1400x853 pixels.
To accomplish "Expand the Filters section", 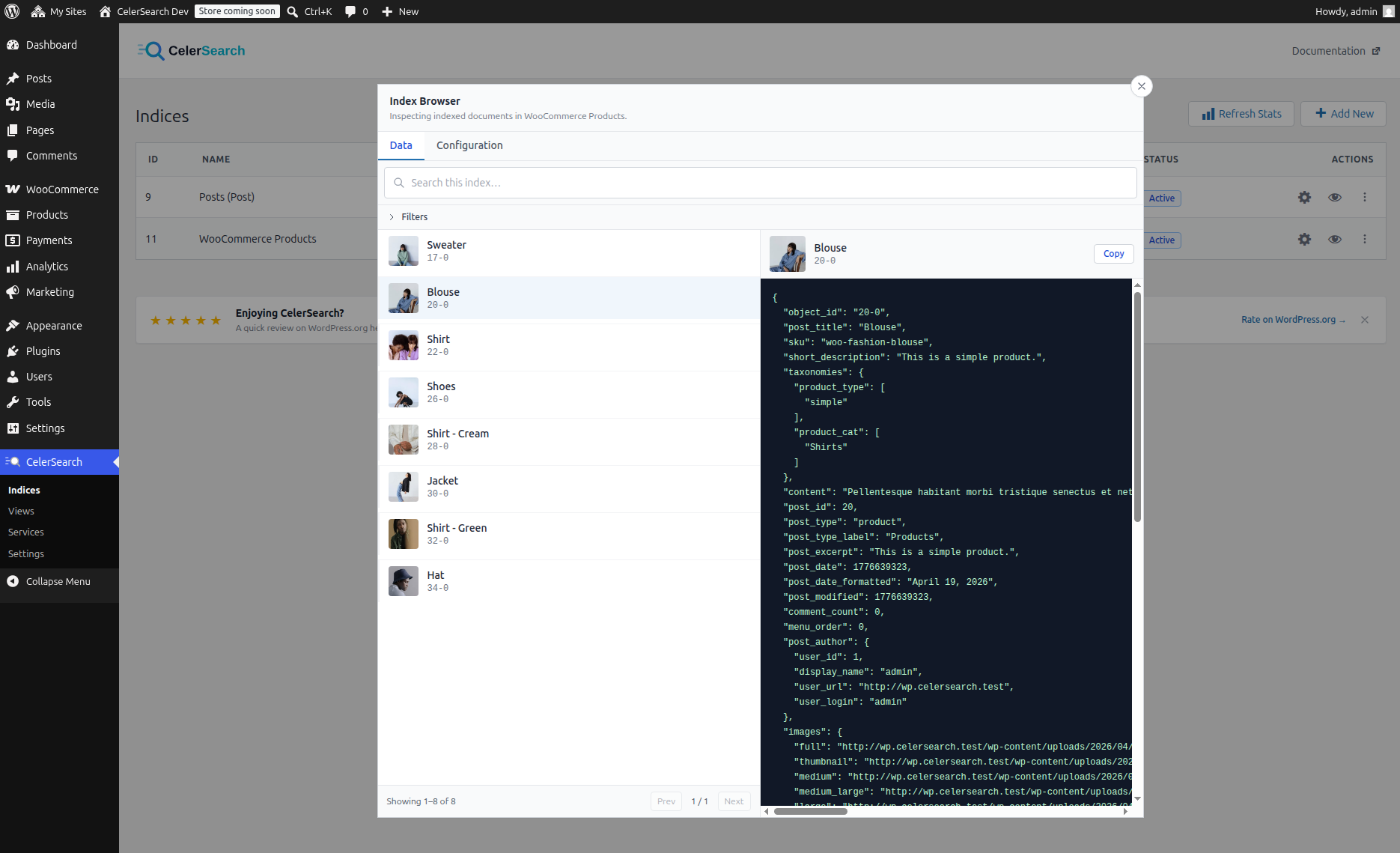I will (x=409, y=217).
